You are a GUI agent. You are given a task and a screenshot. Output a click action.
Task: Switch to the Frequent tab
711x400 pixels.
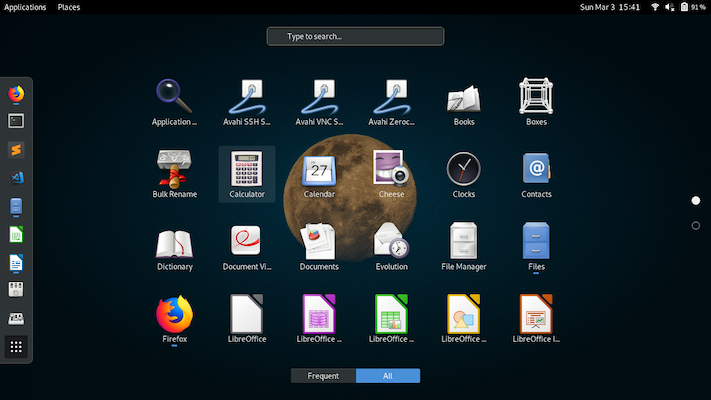[x=323, y=376]
